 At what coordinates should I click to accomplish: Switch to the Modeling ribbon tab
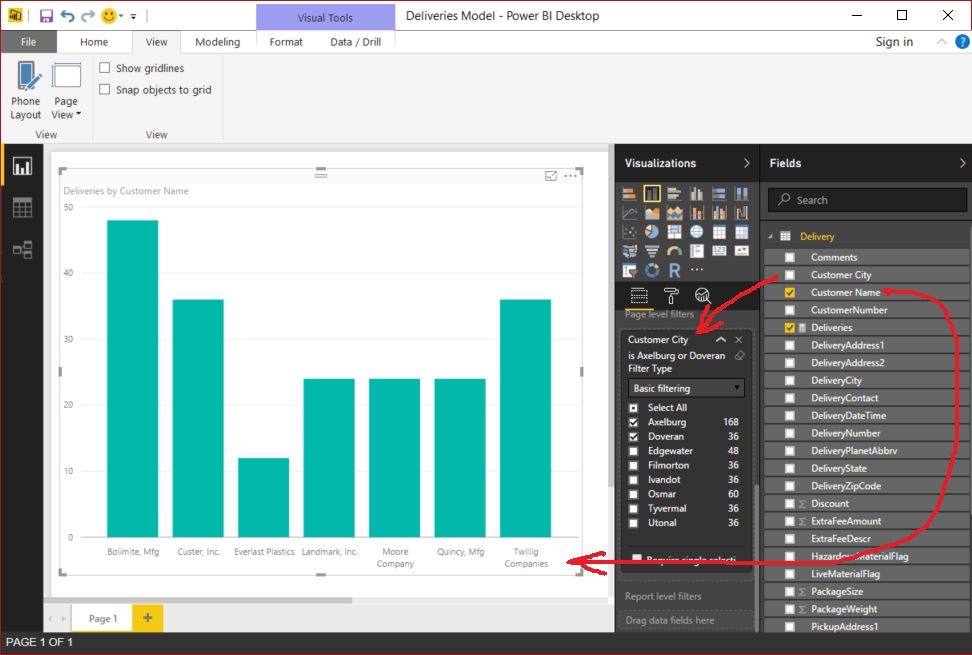pyautogui.click(x=218, y=42)
